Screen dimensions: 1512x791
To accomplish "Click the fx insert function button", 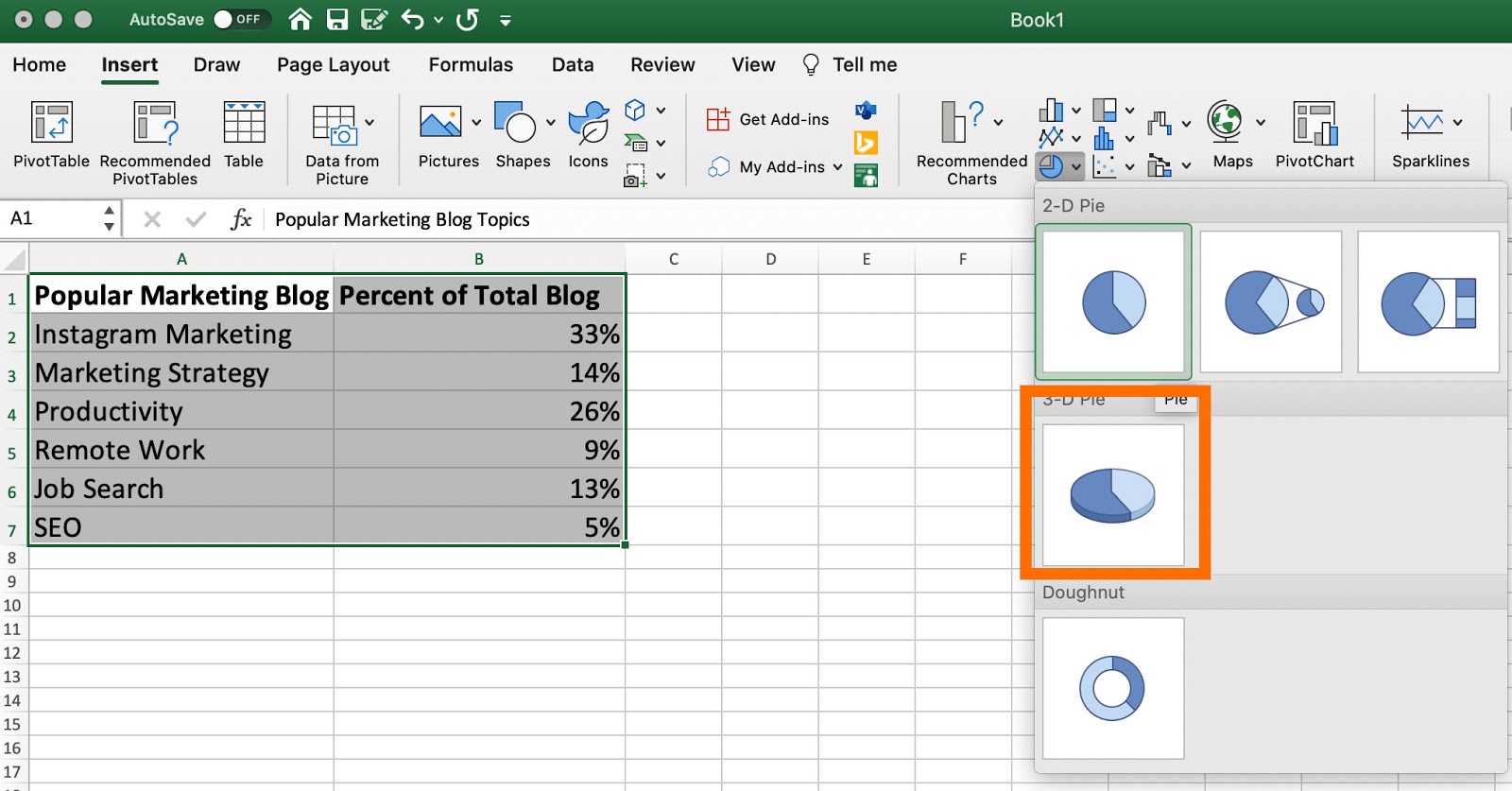I will 241,219.
